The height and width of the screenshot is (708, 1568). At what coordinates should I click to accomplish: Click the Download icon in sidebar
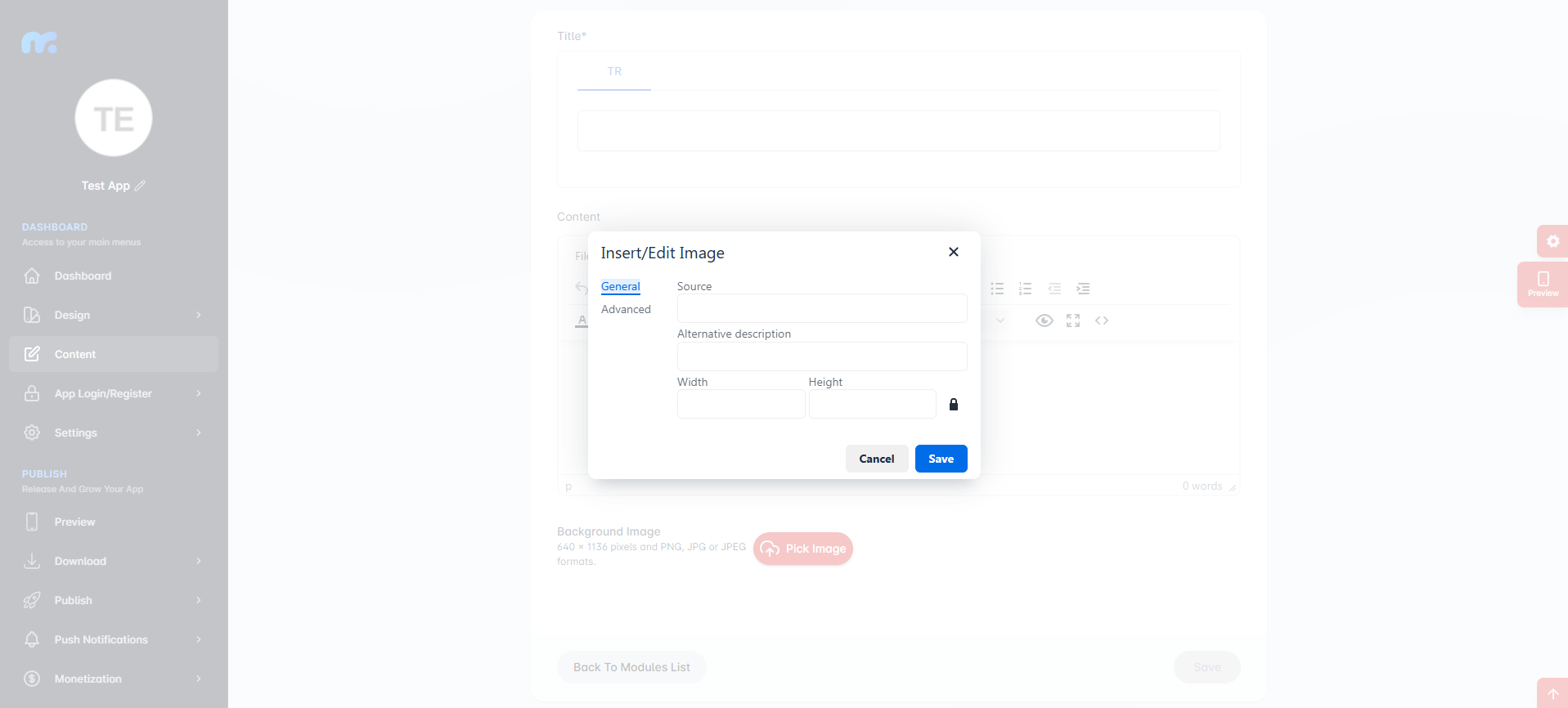tap(32, 561)
